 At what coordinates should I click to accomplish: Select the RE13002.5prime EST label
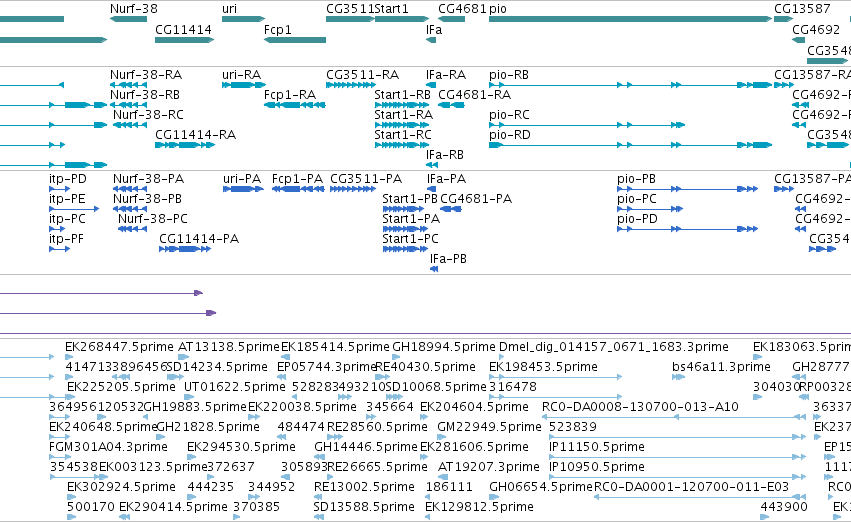[x=365, y=487]
